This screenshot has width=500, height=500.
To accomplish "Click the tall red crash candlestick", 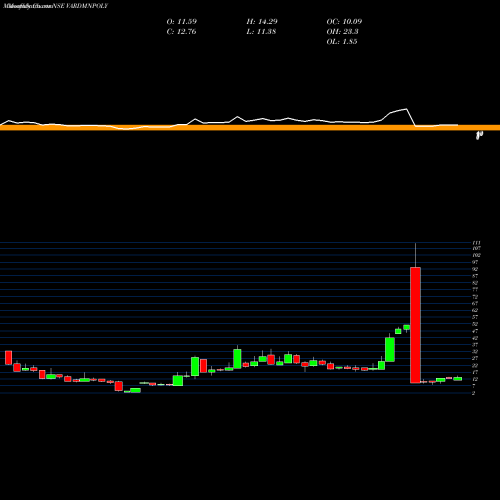I will coord(415,325).
